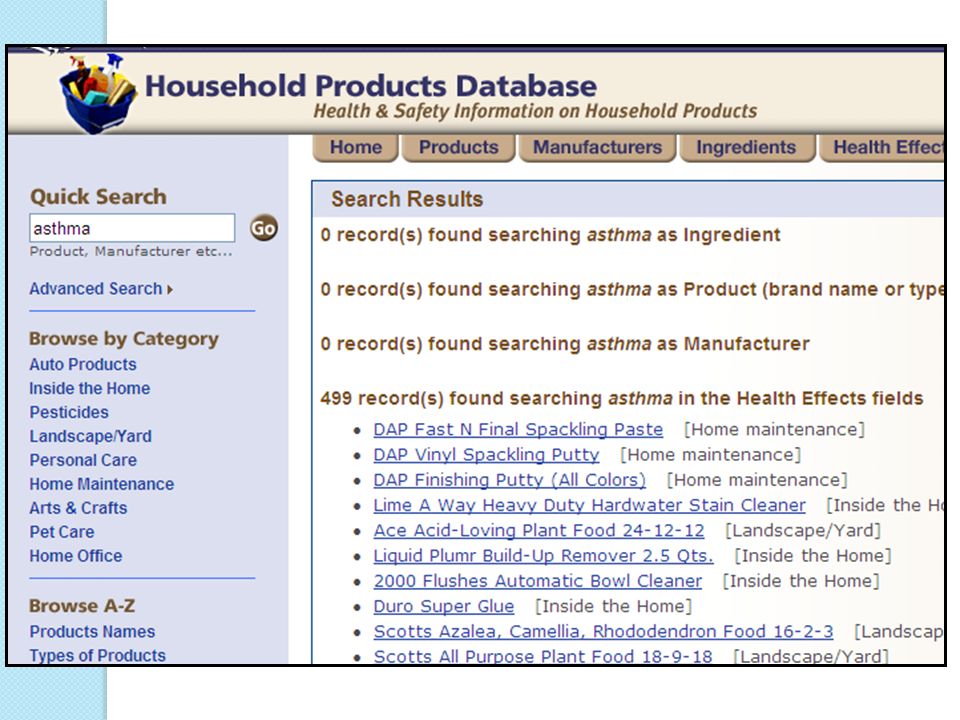Open the Advanced Search link
This screenshot has height=720, width=960.
click(101, 288)
